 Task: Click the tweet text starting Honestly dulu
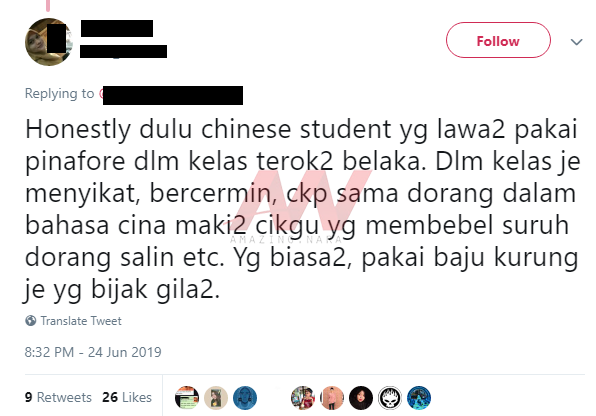(302, 209)
